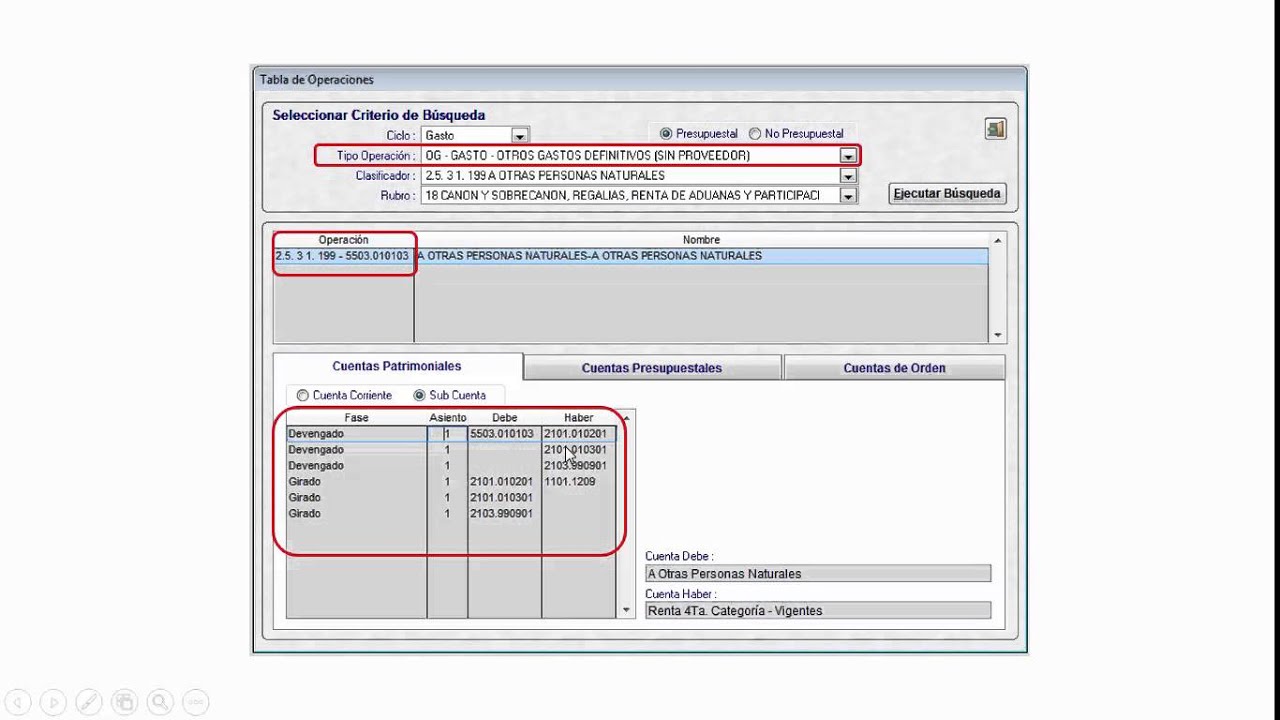Click the Nombre column header
This screenshot has height=720, width=1280.
[701, 240]
